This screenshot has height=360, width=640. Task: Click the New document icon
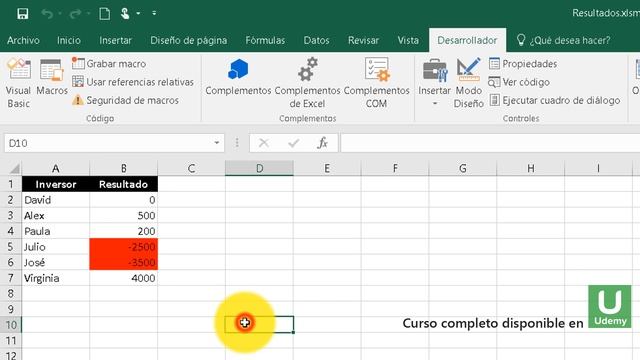pyautogui.click(x=104, y=13)
